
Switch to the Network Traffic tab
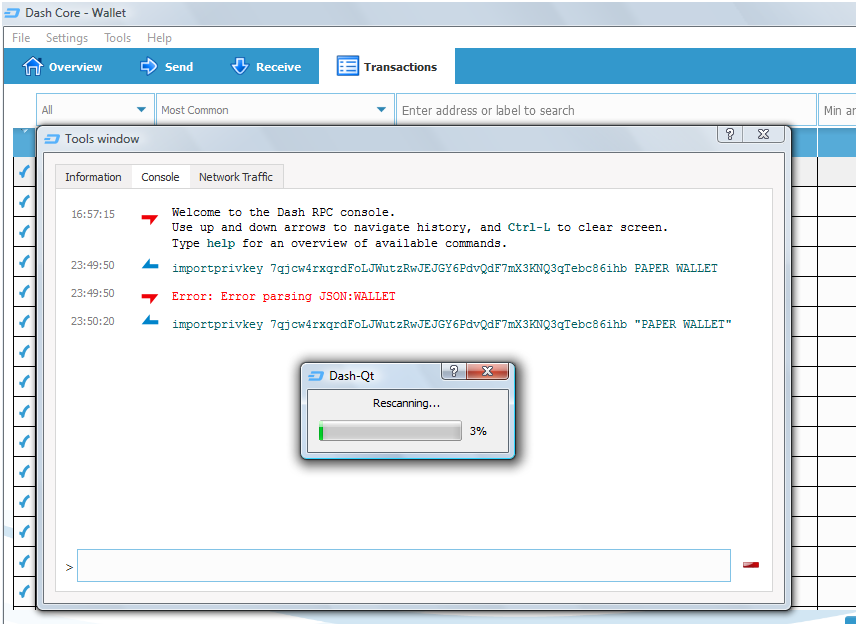coord(236,177)
